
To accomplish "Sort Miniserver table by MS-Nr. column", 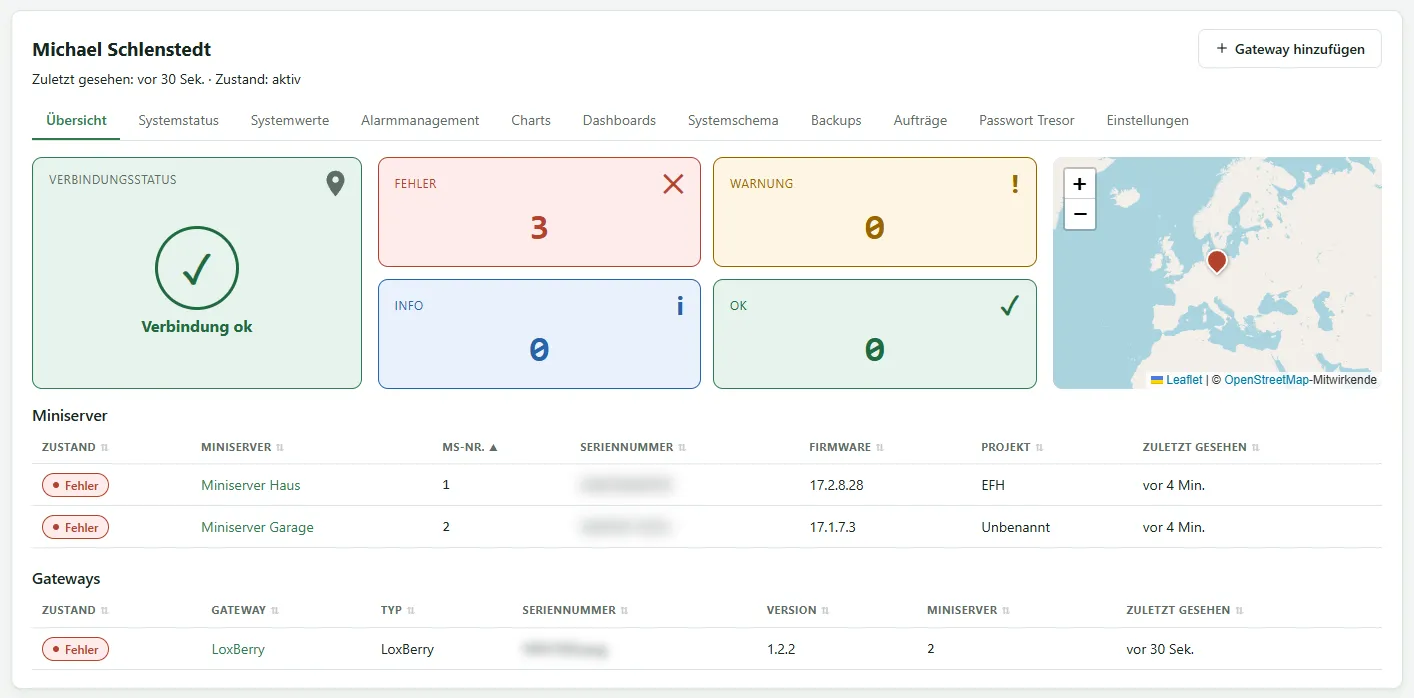I will point(470,447).
